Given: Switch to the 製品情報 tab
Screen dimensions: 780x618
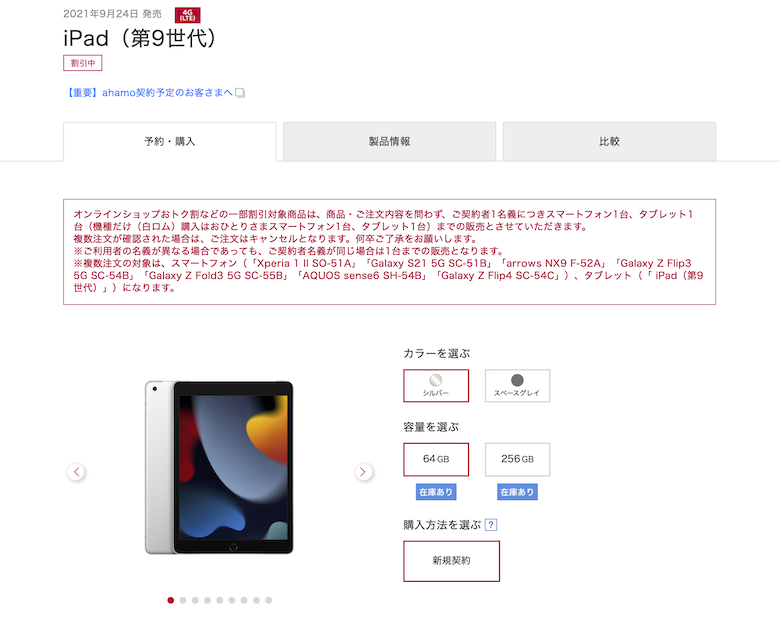Looking at the screenshot, I should point(390,141).
